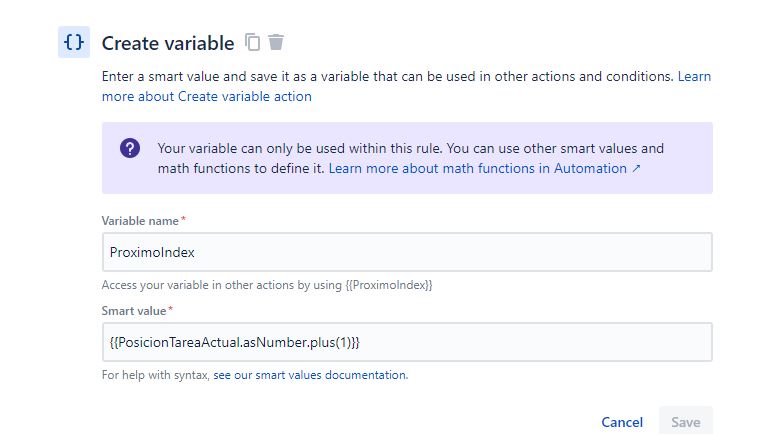The image size is (782, 434).
Task: Cancel the Create variable changes
Action: pos(622,422)
